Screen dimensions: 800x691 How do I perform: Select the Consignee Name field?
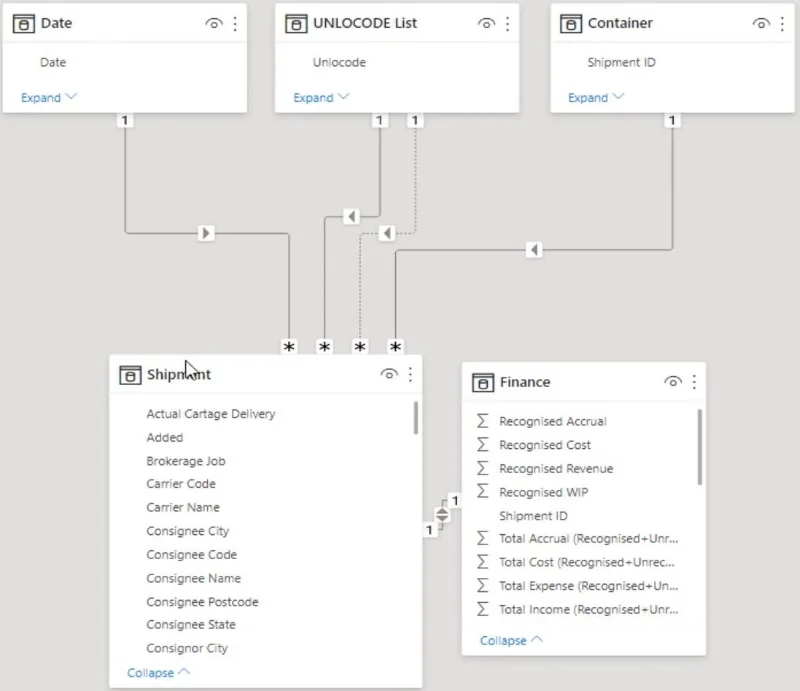(x=193, y=578)
